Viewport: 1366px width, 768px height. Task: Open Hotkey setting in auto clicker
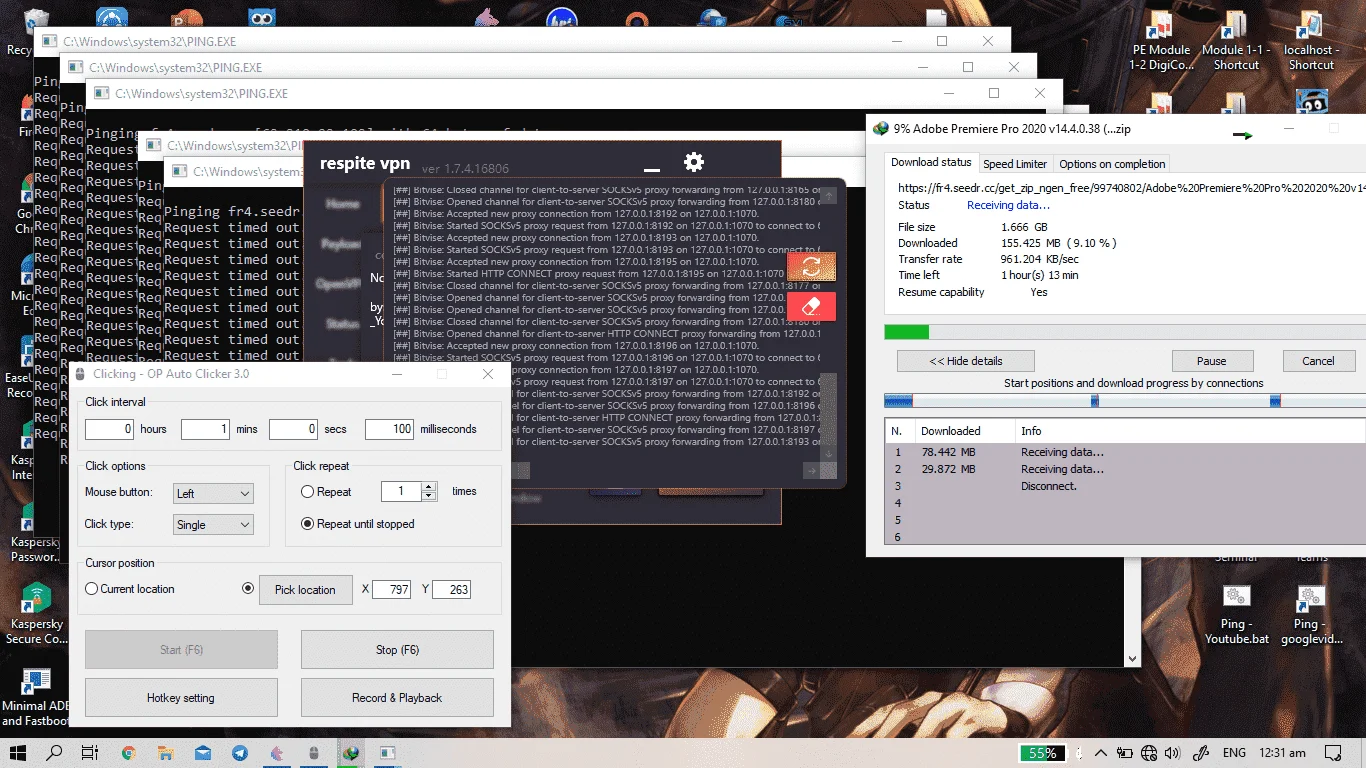181,697
